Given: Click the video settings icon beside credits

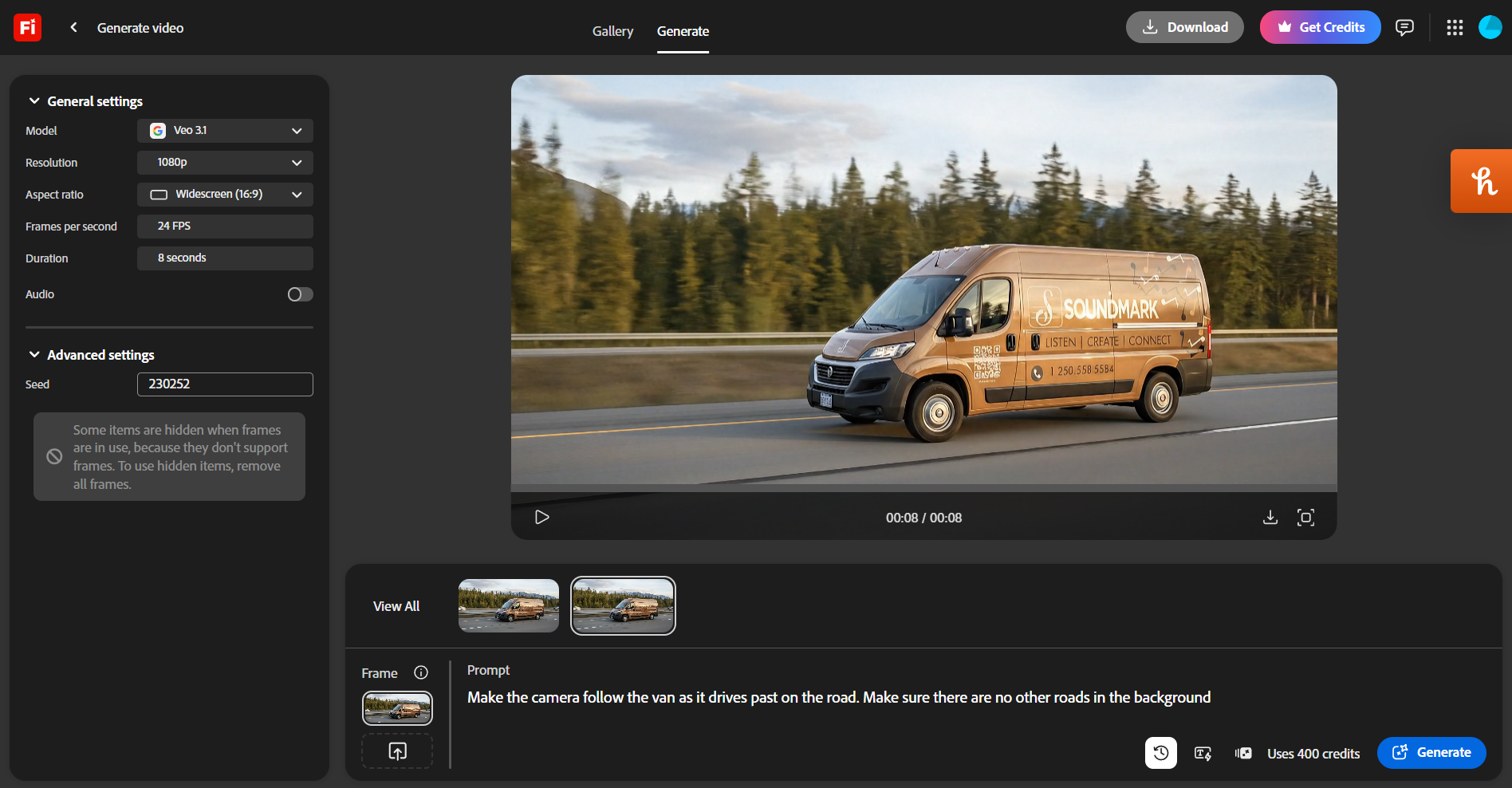Looking at the screenshot, I should 1243,753.
